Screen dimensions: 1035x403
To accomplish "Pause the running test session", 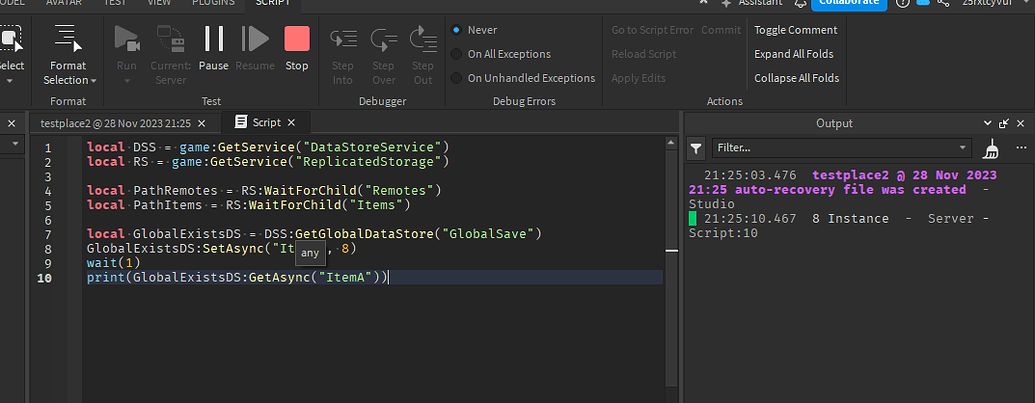I will 213,47.
